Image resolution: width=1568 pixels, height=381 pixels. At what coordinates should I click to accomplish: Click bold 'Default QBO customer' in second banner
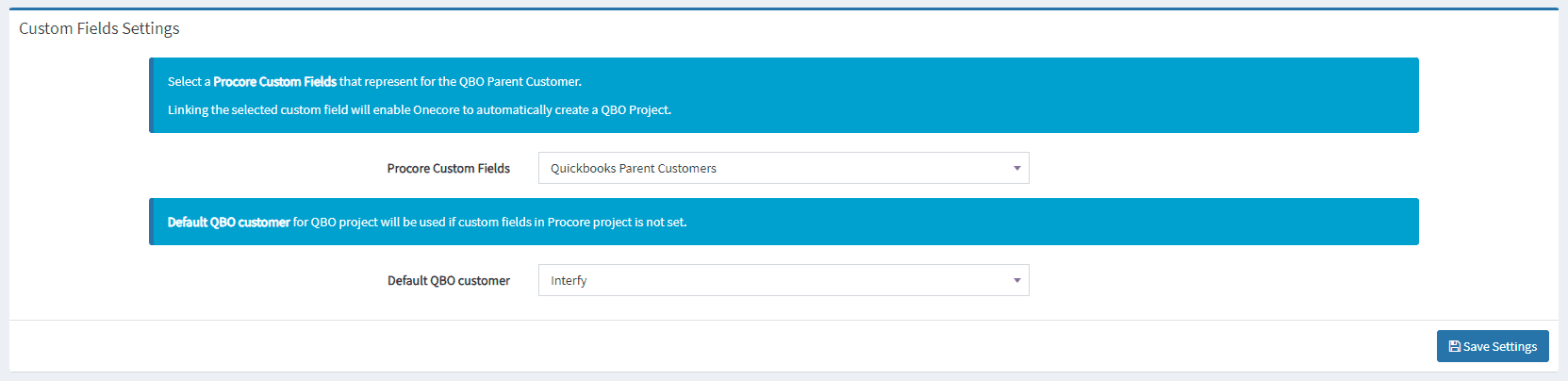coord(228,223)
